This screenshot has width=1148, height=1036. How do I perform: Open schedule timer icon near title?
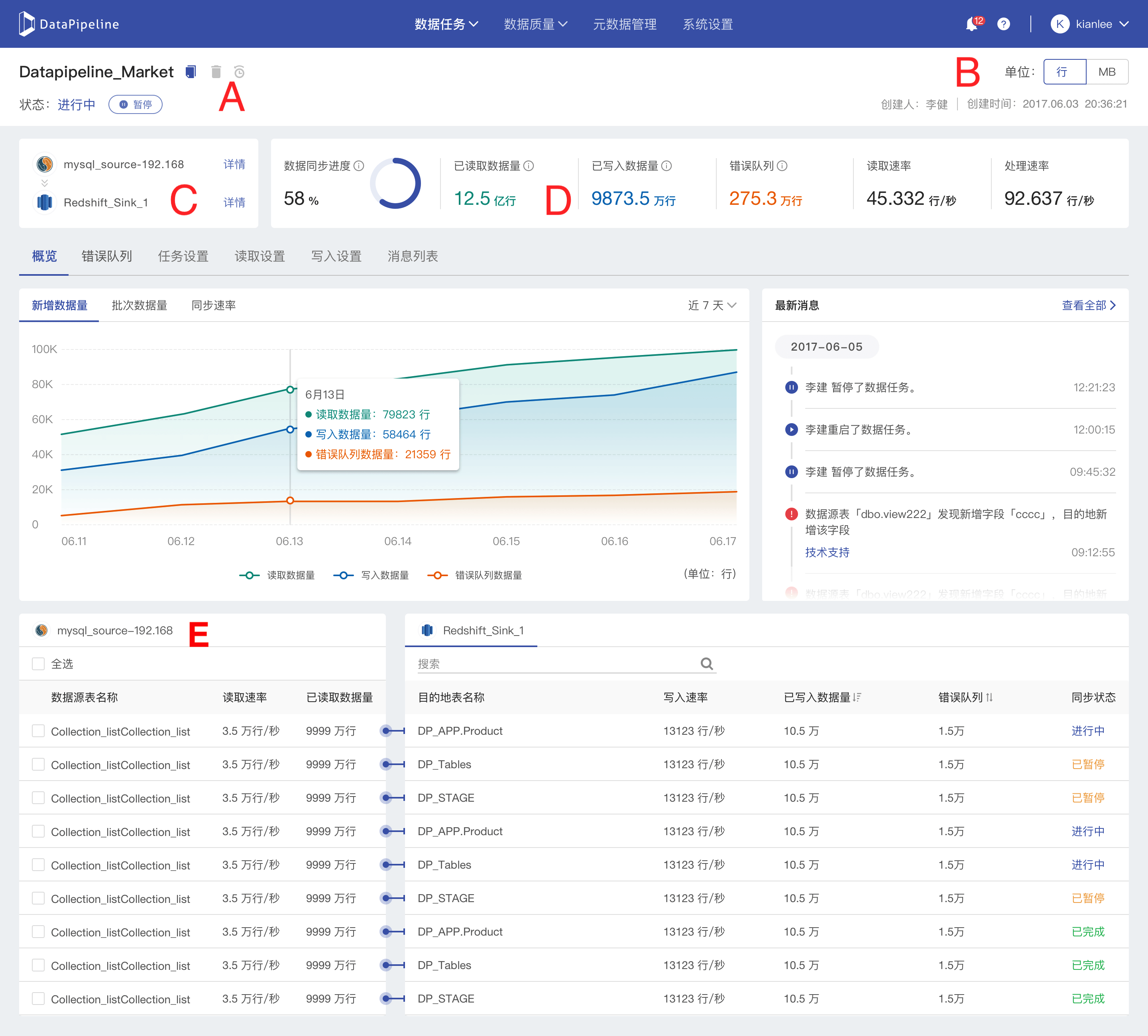(x=239, y=72)
